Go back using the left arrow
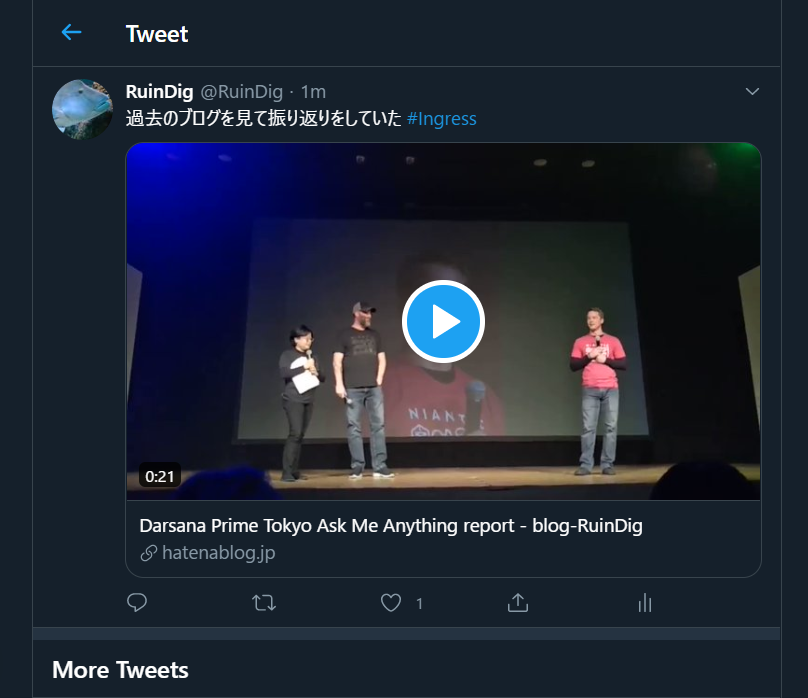This screenshot has height=698, width=808. (x=71, y=32)
